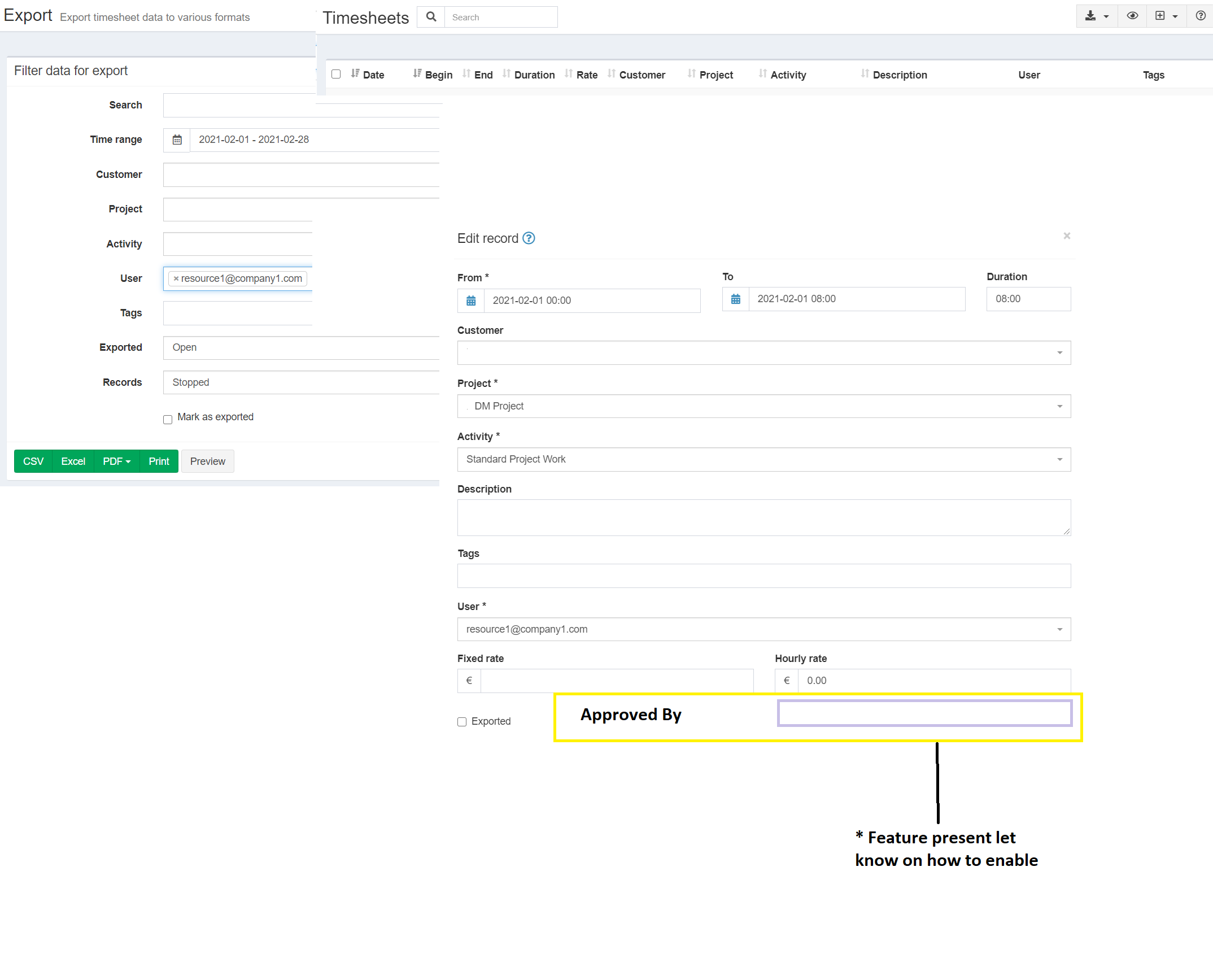Click the calendar icon for the From date
The image size is (1213, 980).
coord(470,300)
